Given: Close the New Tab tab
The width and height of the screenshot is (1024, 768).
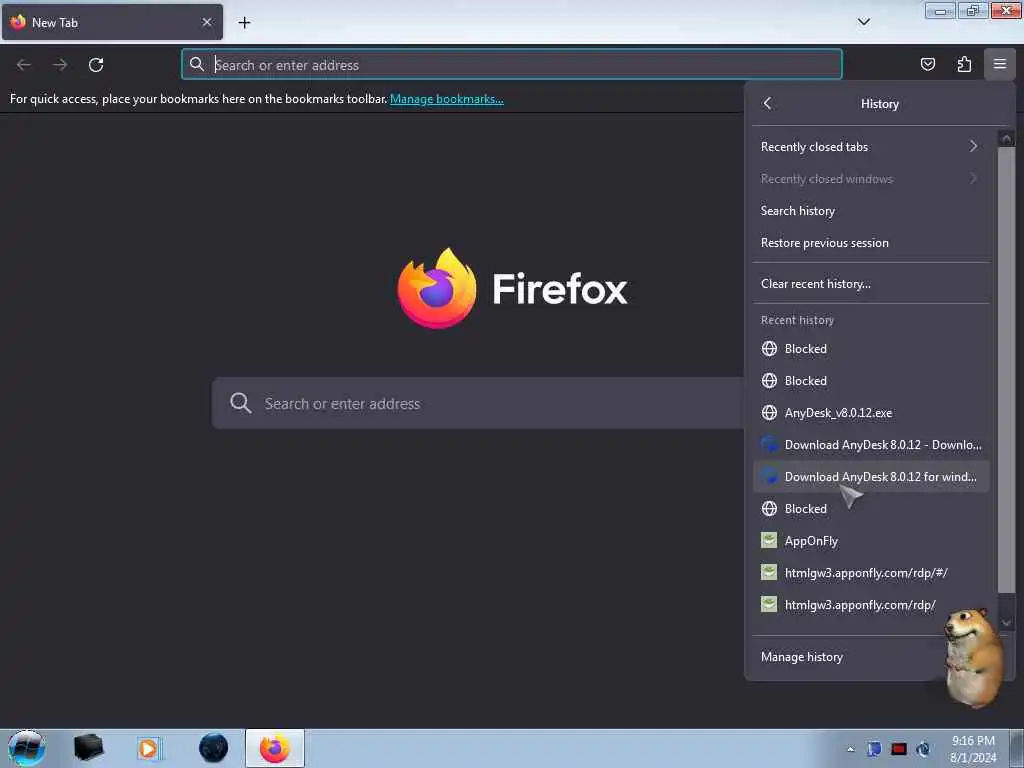Looking at the screenshot, I should point(206,22).
